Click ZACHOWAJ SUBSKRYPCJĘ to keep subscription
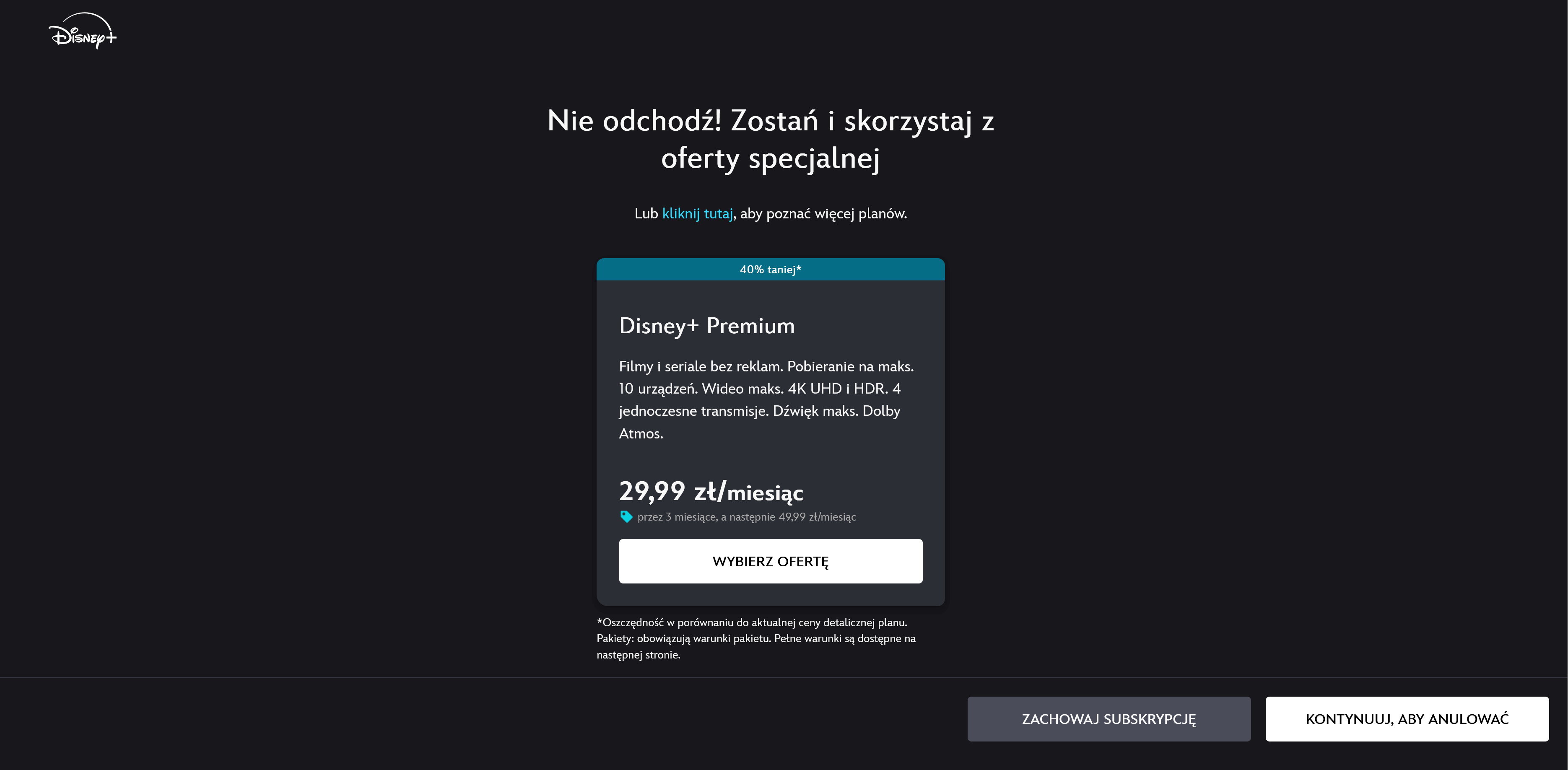The width and height of the screenshot is (1568, 770). pyautogui.click(x=1109, y=719)
